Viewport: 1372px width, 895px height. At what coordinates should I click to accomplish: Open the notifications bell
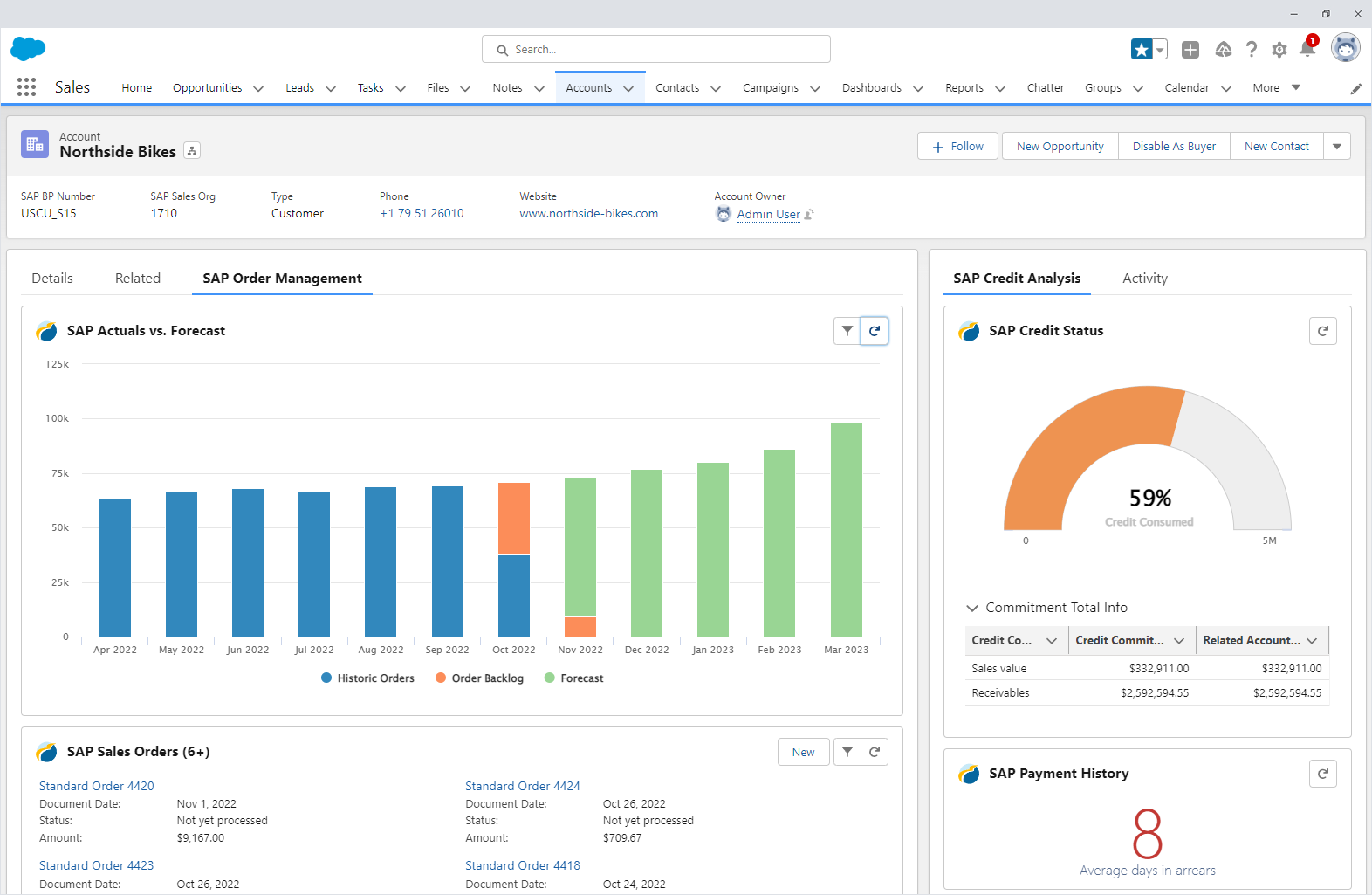click(1307, 48)
